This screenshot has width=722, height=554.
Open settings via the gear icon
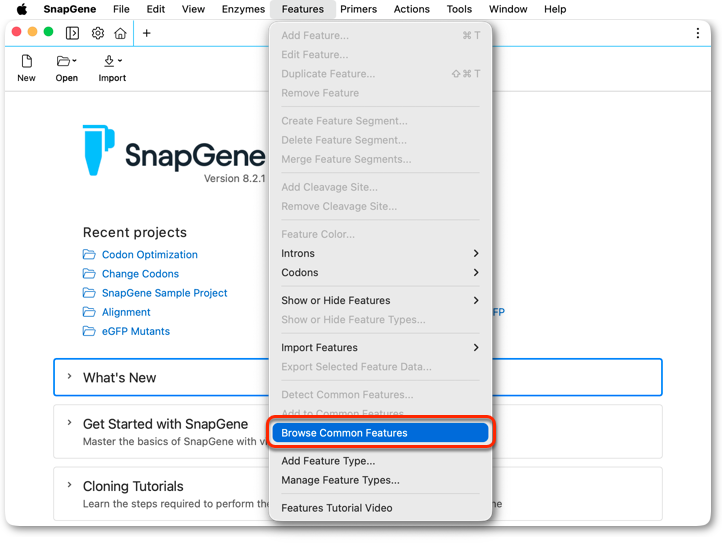(x=98, y=33)
